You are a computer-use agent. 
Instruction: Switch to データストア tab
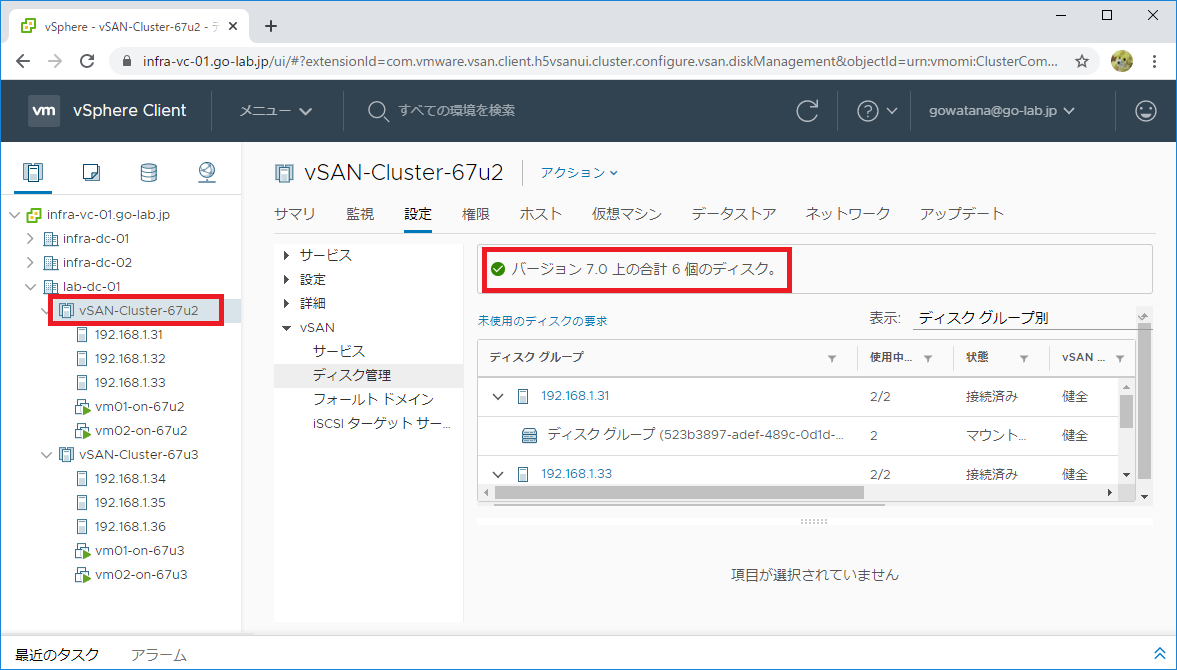734,214
